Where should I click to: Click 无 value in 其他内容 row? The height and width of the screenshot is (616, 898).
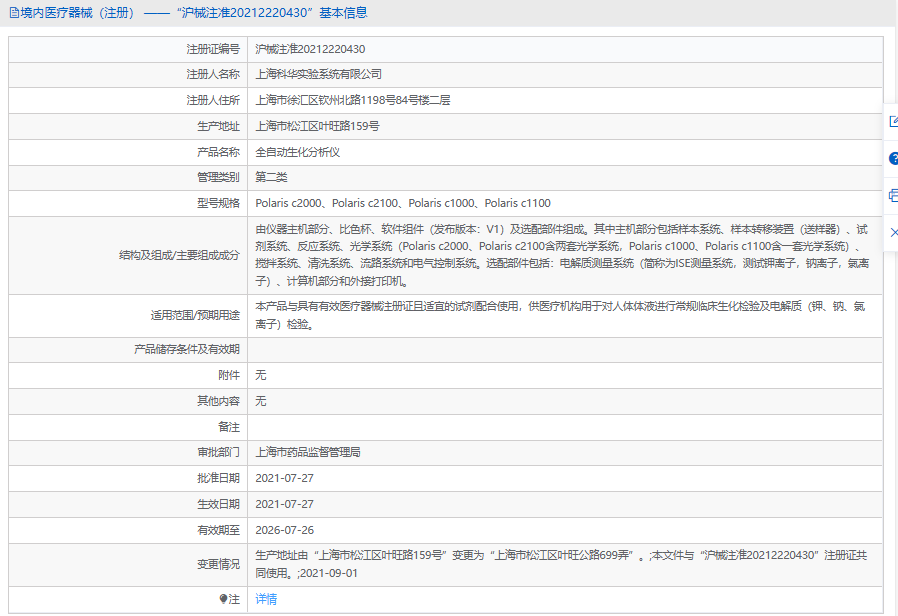pos(261,401)
